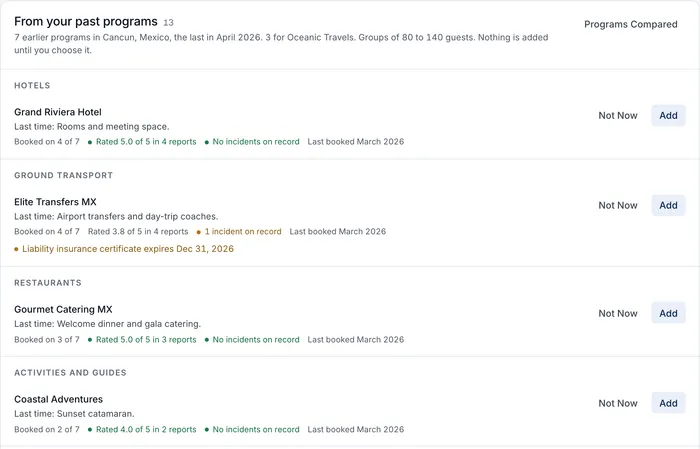Click the GROUND TRANSPORT section heading
The width and height of the screenshot is (700, 449).
coord(63,175)
